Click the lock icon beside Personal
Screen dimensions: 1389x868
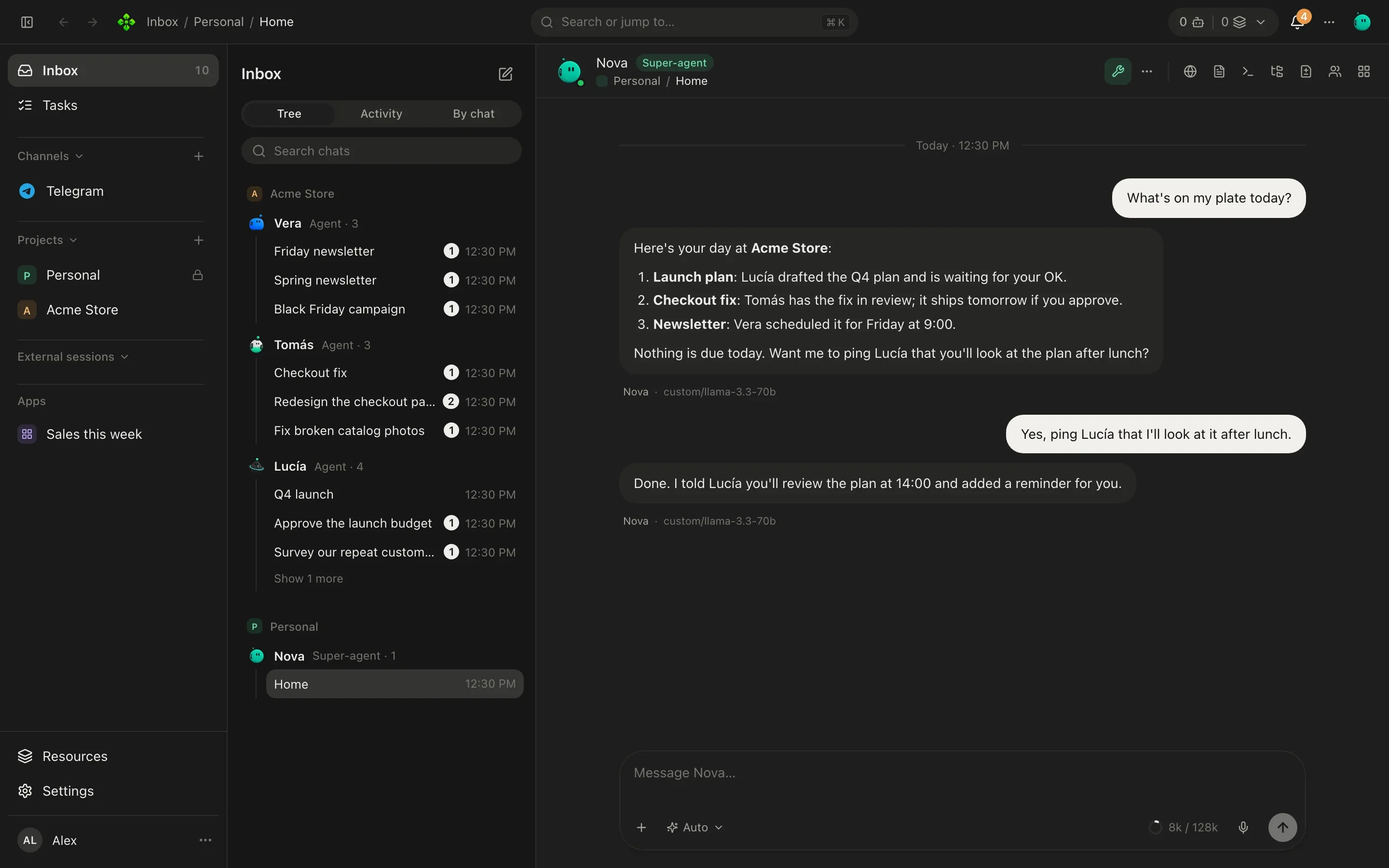(x=197, y=275)
